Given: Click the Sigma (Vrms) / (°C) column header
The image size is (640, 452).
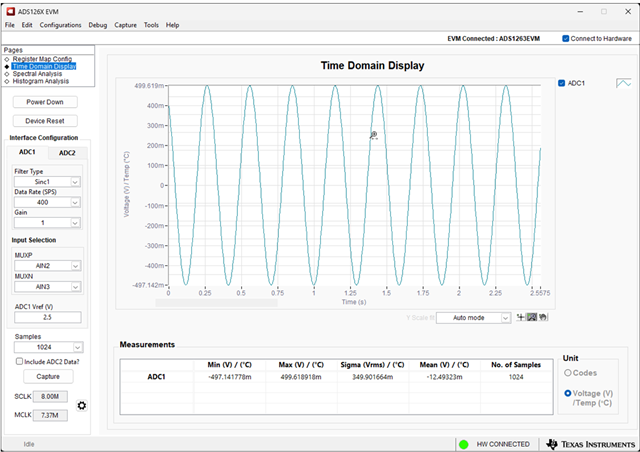Looking at the screenshot, I should pos(372,365).
